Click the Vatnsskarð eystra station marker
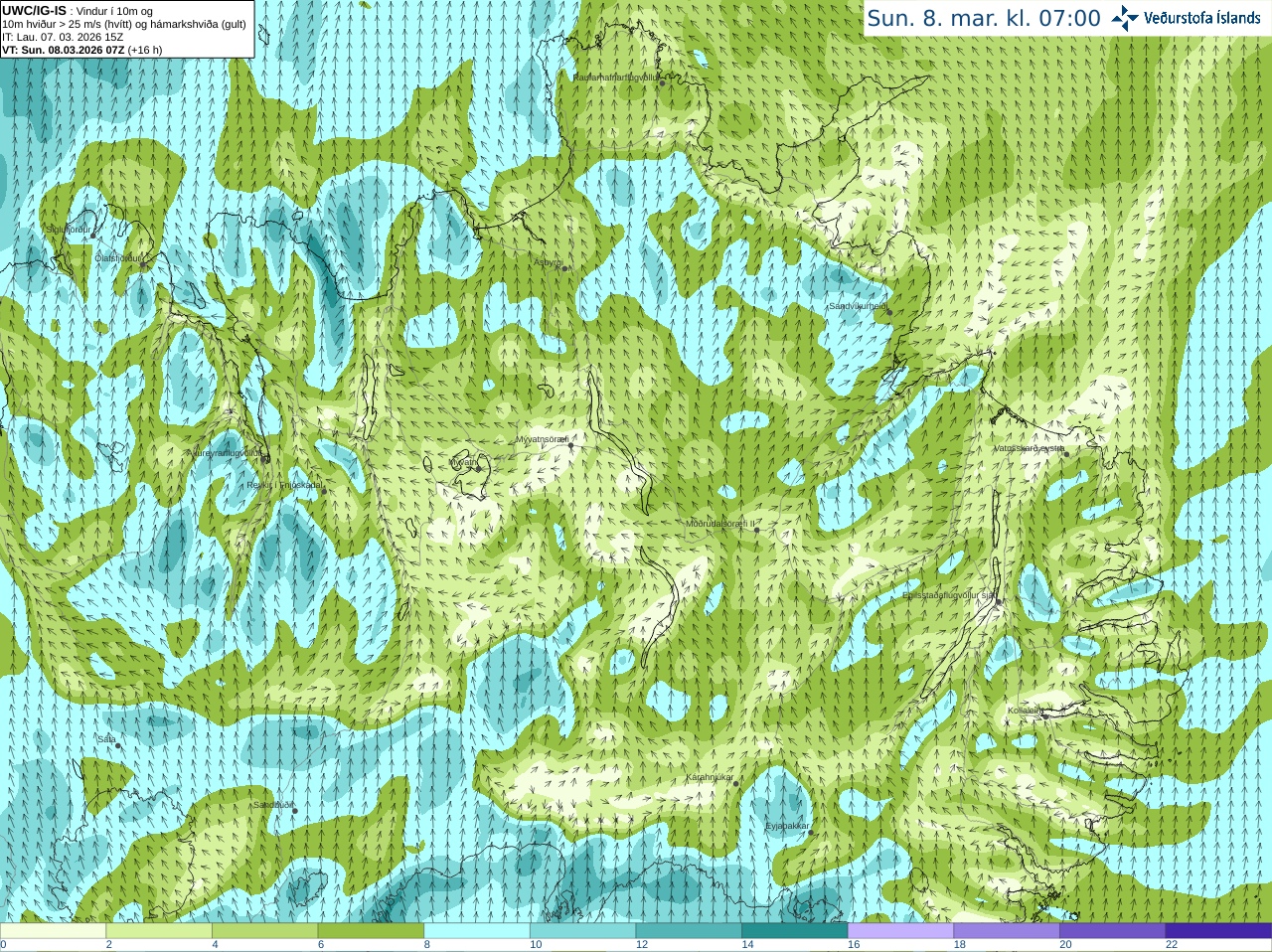 coord(1065,454)
